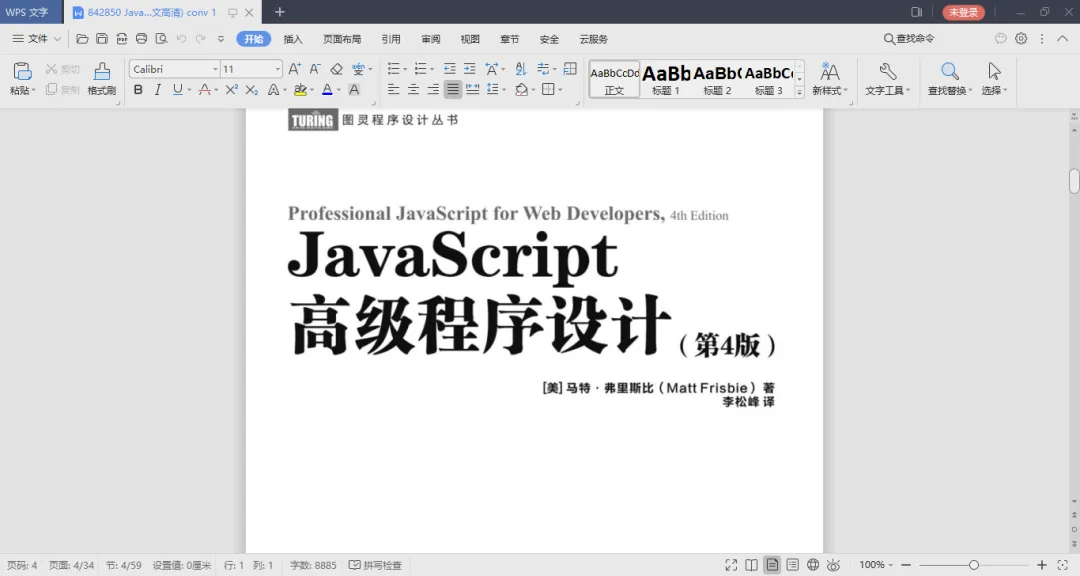Increase paragraph indent
1080x576 pixels.
click(470, 69)
